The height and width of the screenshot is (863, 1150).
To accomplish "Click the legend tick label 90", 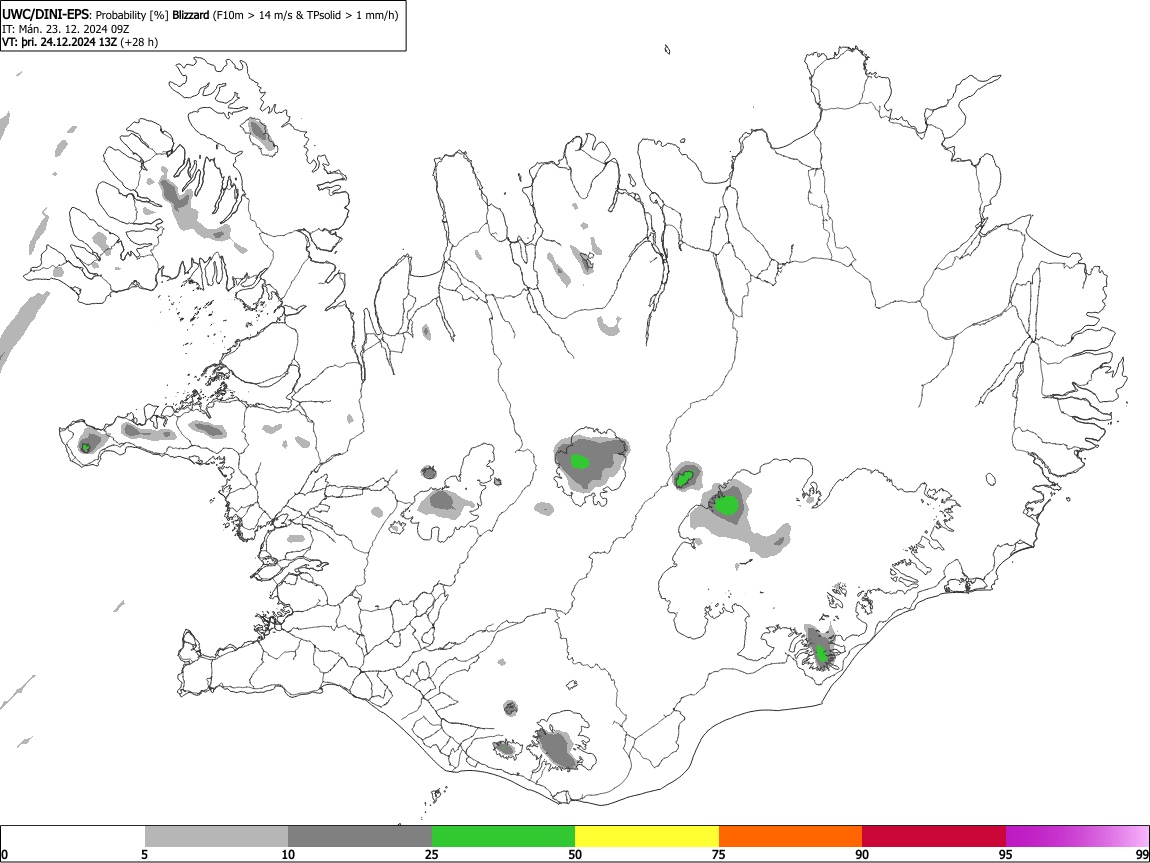I will click(862, 854).
